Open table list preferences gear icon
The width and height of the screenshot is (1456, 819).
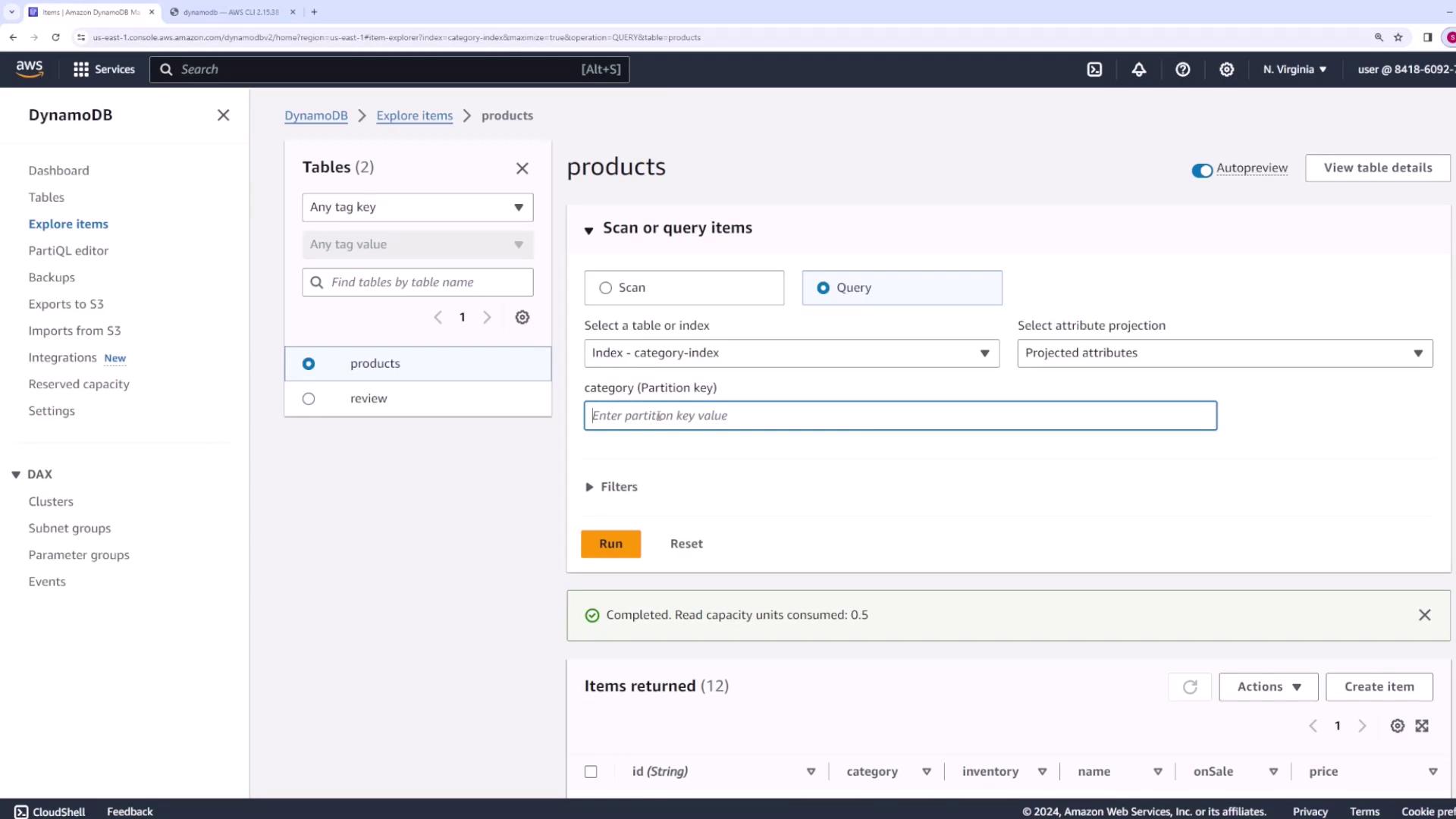click(522, 317)
